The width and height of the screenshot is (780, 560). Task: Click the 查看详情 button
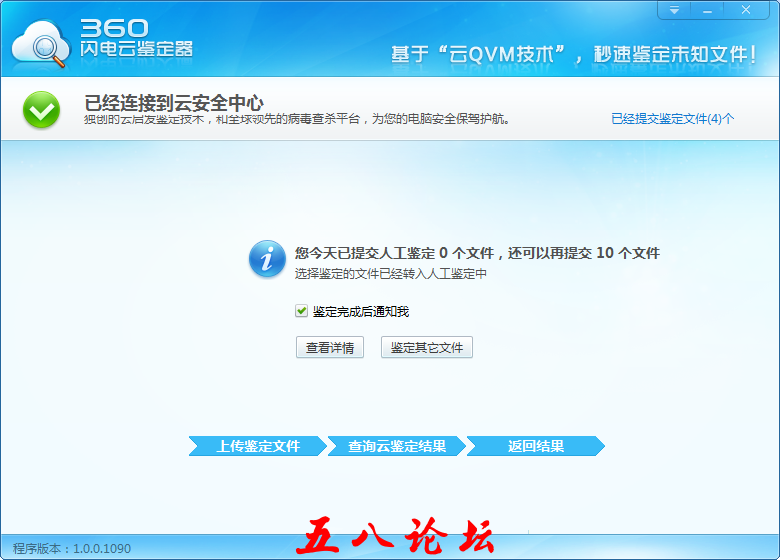[329, 348]
